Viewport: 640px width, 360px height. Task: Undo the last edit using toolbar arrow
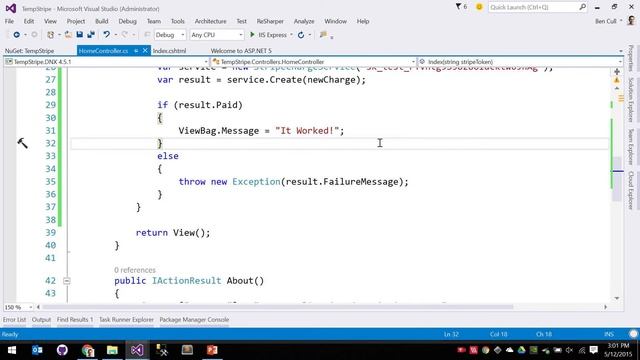pyautogui.click(x=107, y=35)
